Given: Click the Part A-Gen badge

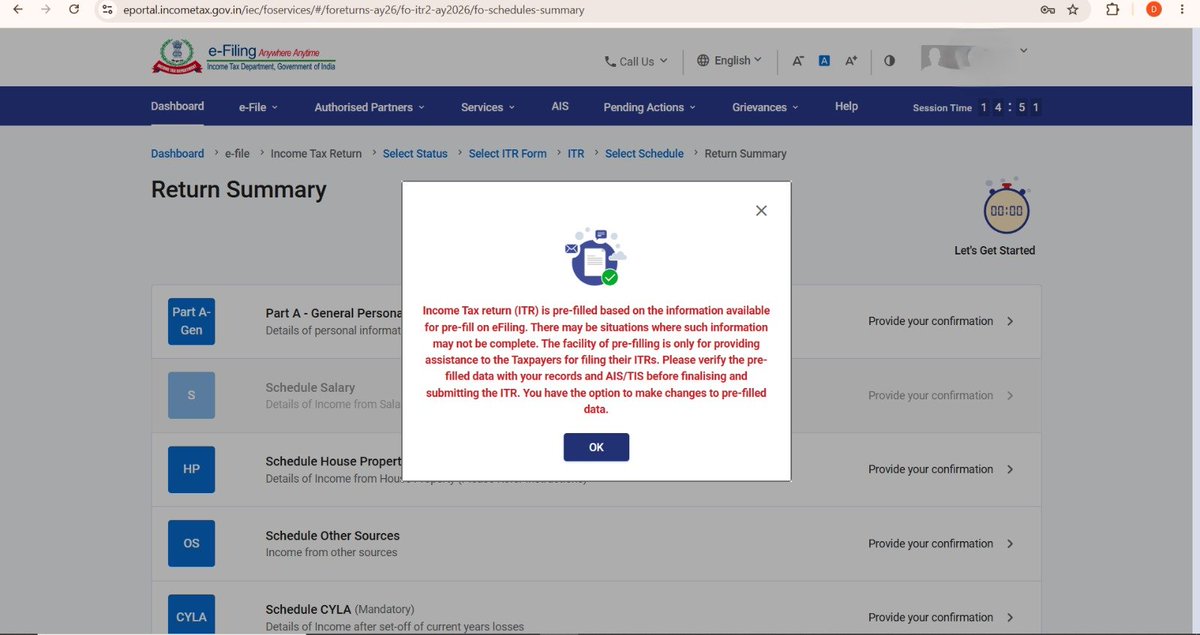Looking at the screenshot, I should click(x=192, y=321).
